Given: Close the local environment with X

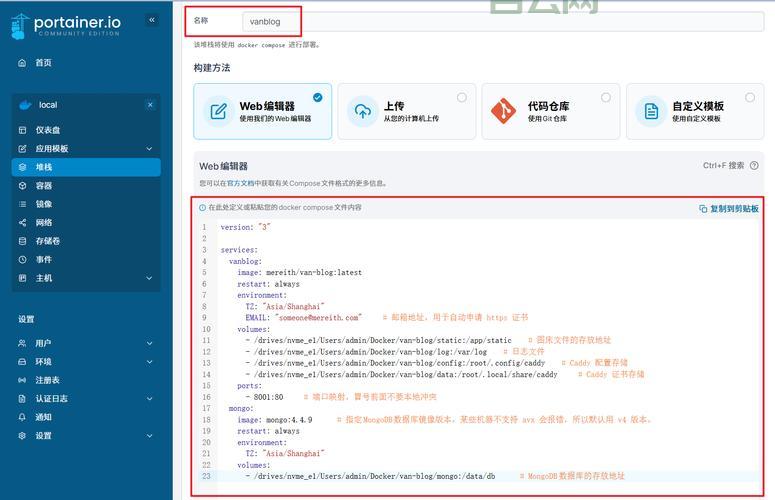Looking at the screenshot, I should (150, 105).
